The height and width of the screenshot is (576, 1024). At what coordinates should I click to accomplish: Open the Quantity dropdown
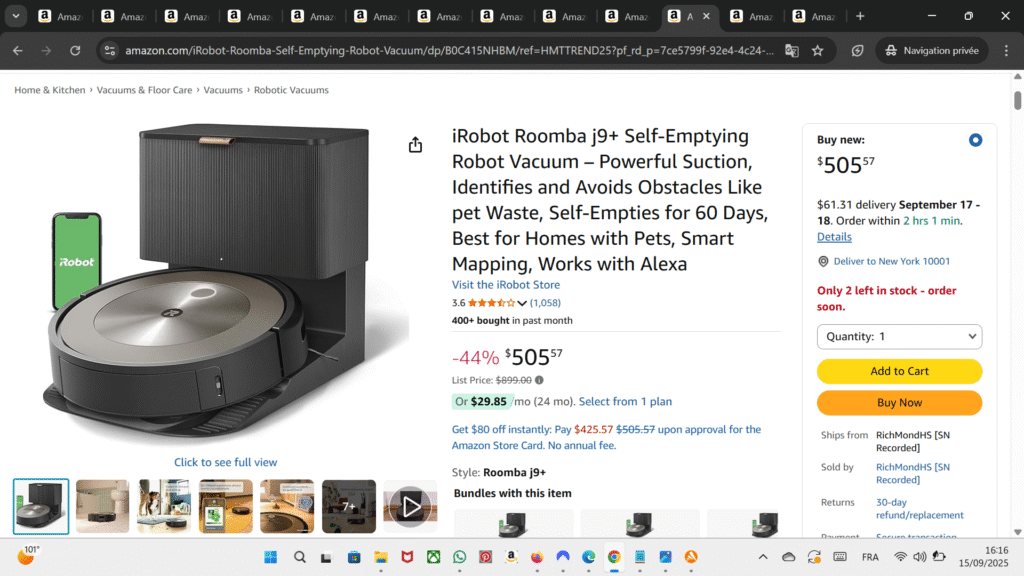tap(898, 336)
